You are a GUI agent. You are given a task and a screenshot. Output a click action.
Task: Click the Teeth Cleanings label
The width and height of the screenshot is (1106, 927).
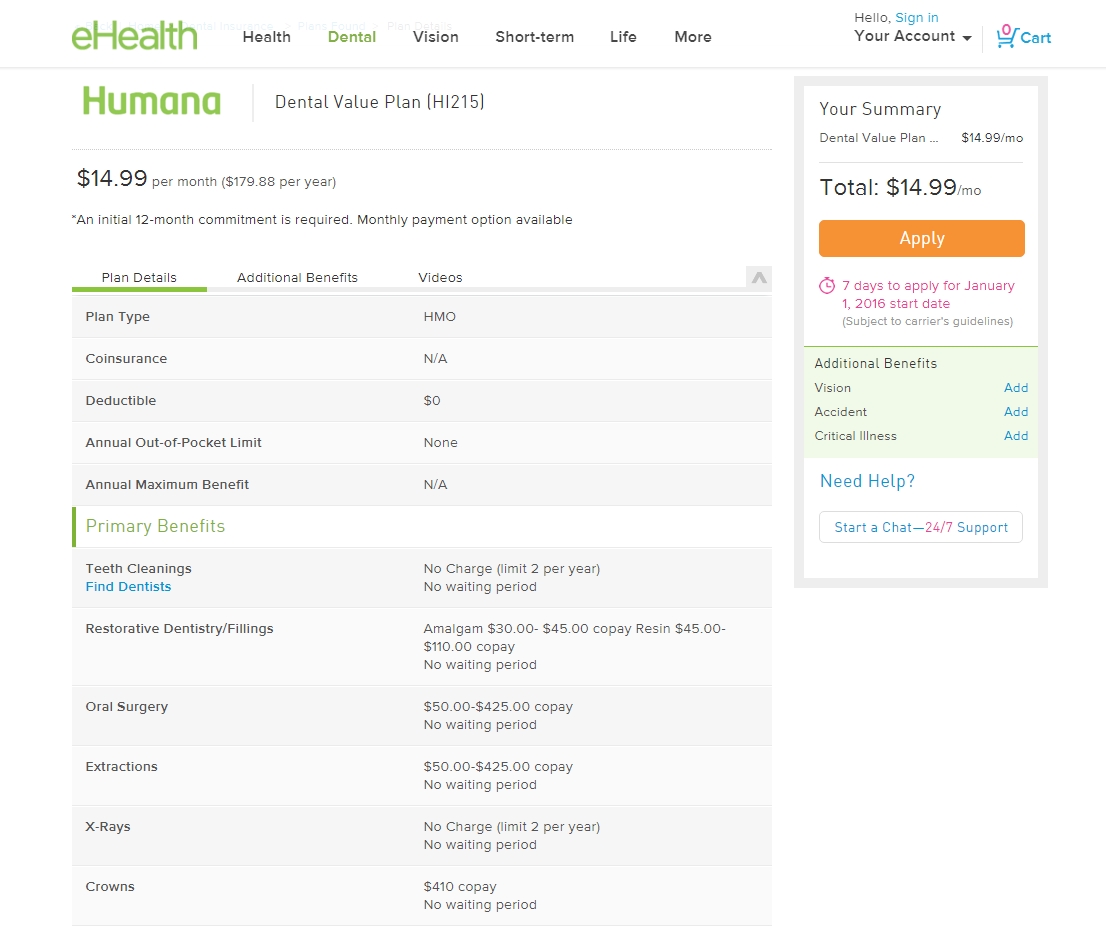[x=138, y=569]
